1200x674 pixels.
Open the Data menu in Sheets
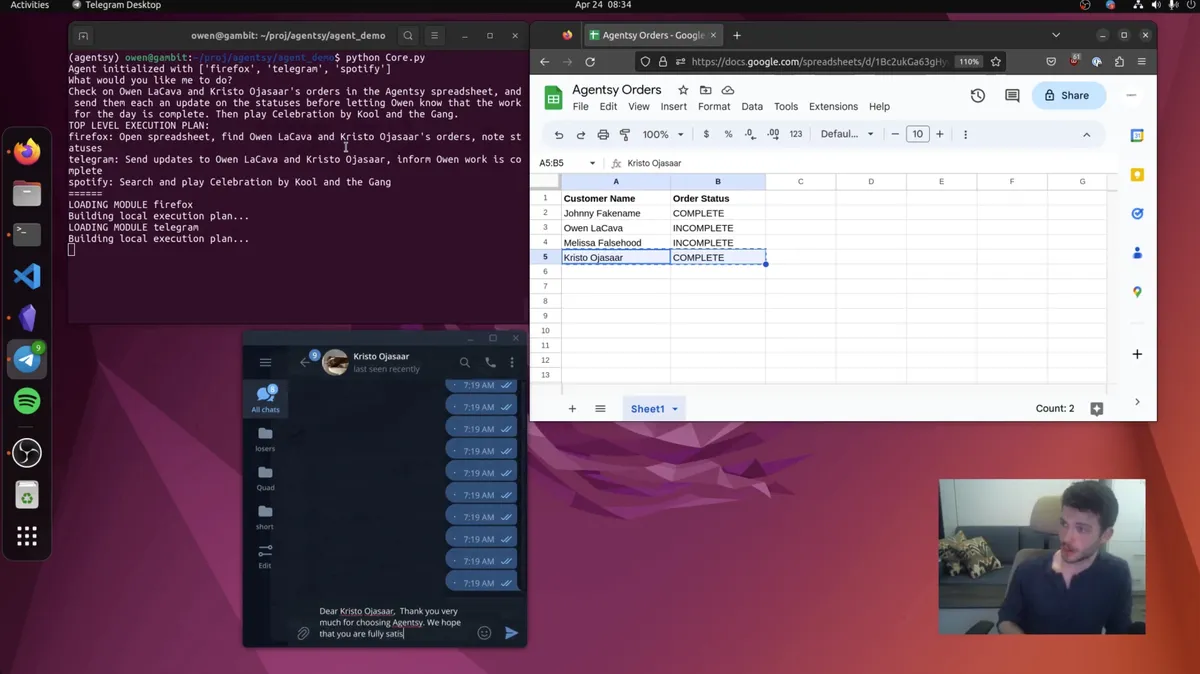[x=752, y=106]
